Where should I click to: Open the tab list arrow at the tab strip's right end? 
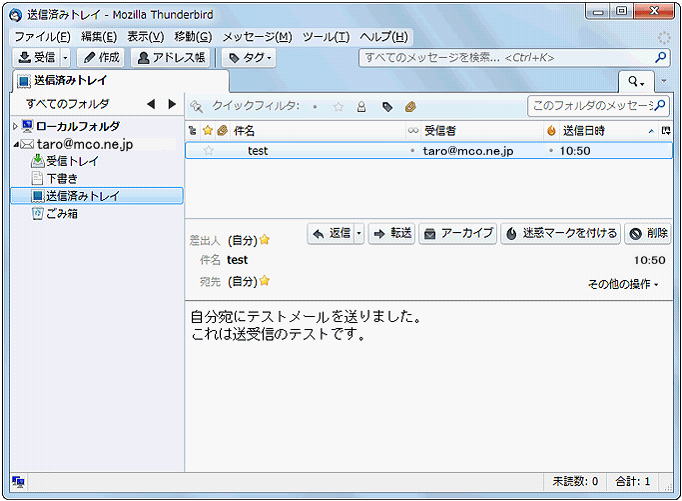tap(664, 81)
